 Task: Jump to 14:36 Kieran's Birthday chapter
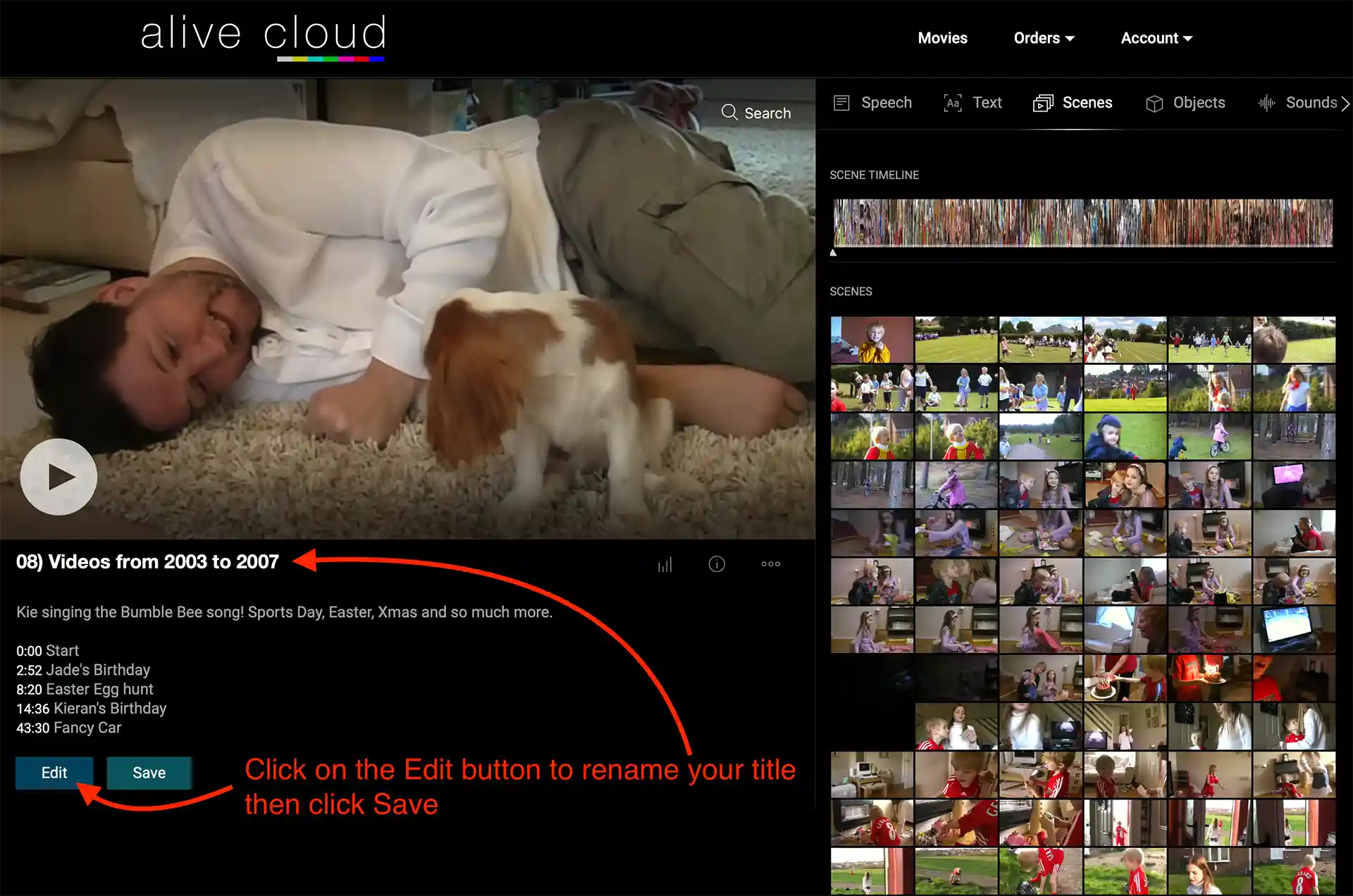point(92,708)
